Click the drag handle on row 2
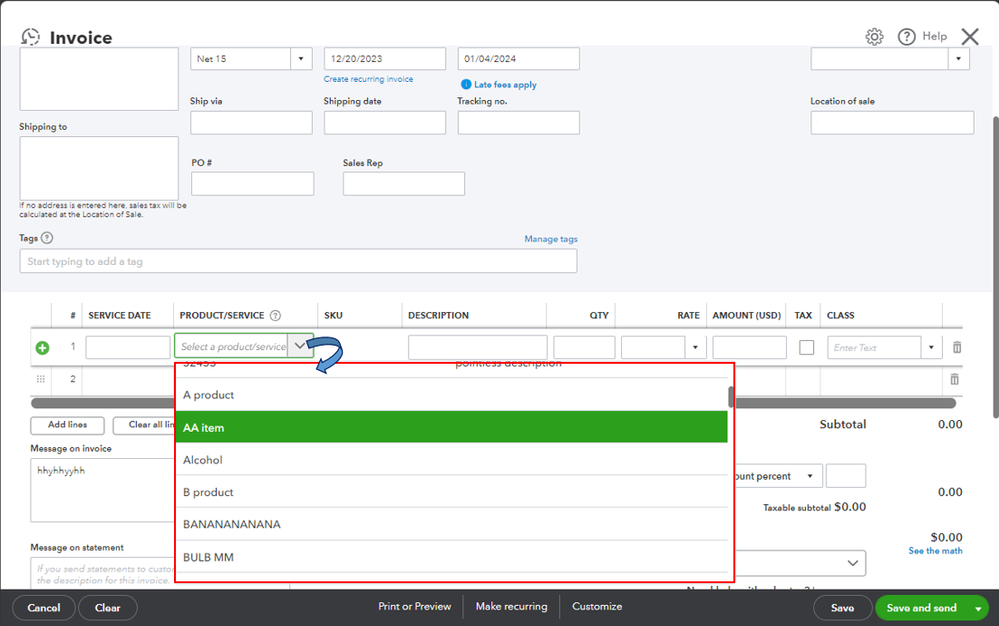999x626 pixels. coord(41,379)
